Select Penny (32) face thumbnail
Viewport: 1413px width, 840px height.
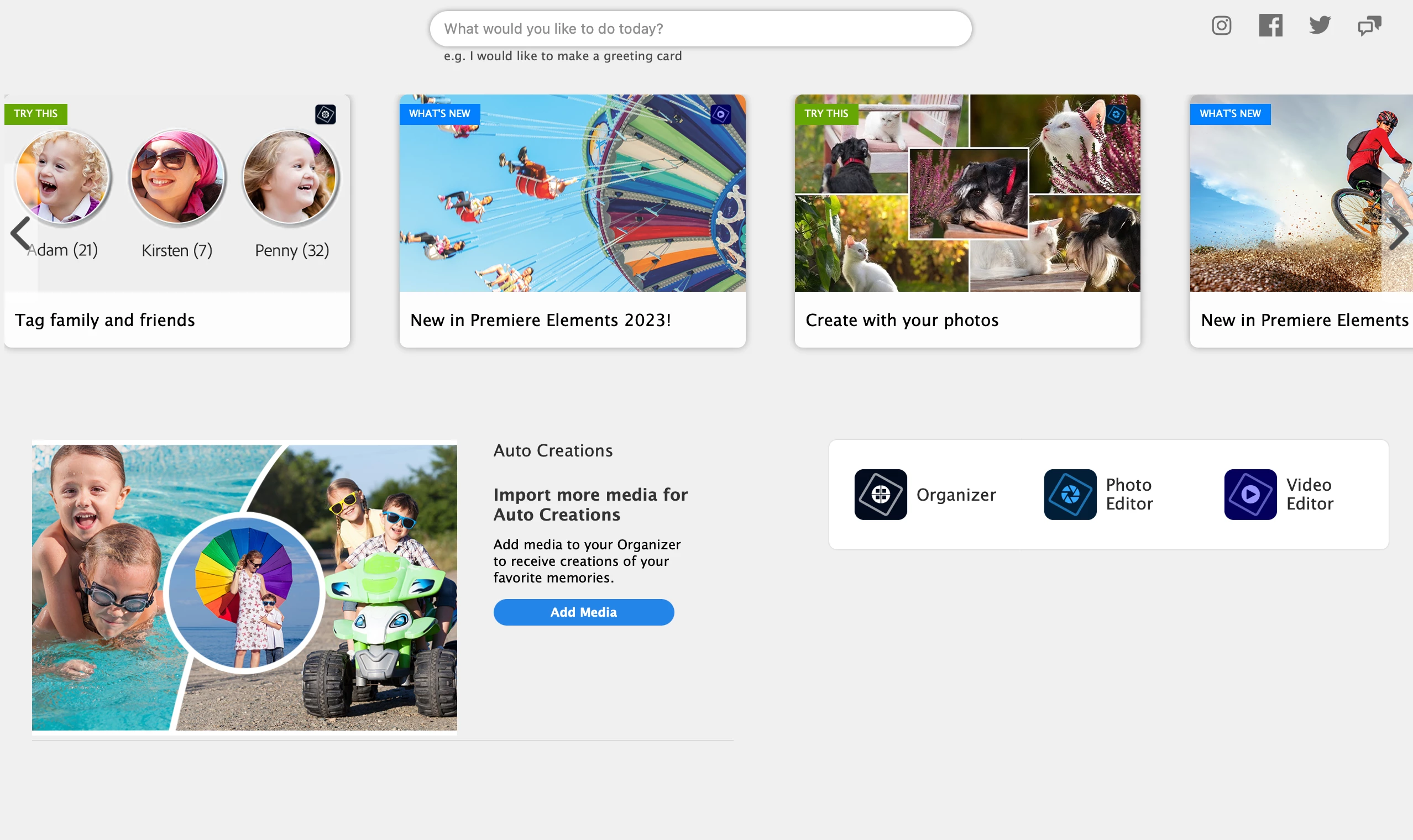[x=290, y=177]
